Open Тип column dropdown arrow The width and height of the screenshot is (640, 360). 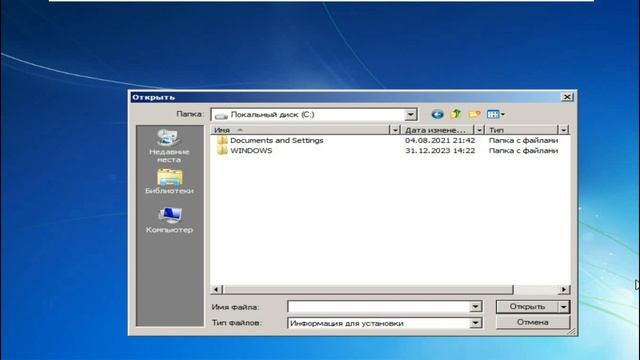[x=564, y=130]
